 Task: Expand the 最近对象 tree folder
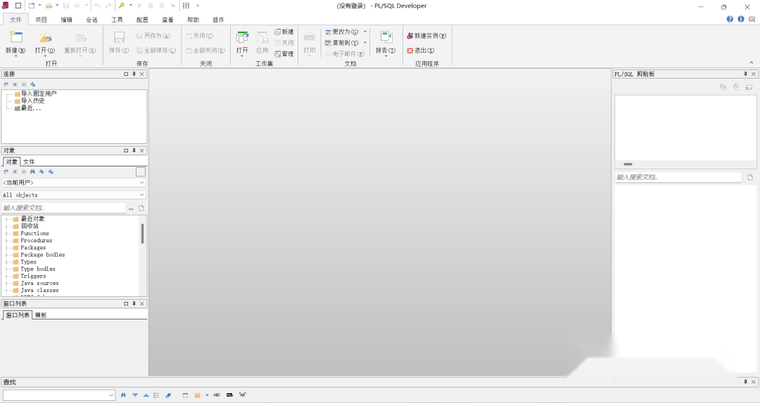tap(6, 219)
